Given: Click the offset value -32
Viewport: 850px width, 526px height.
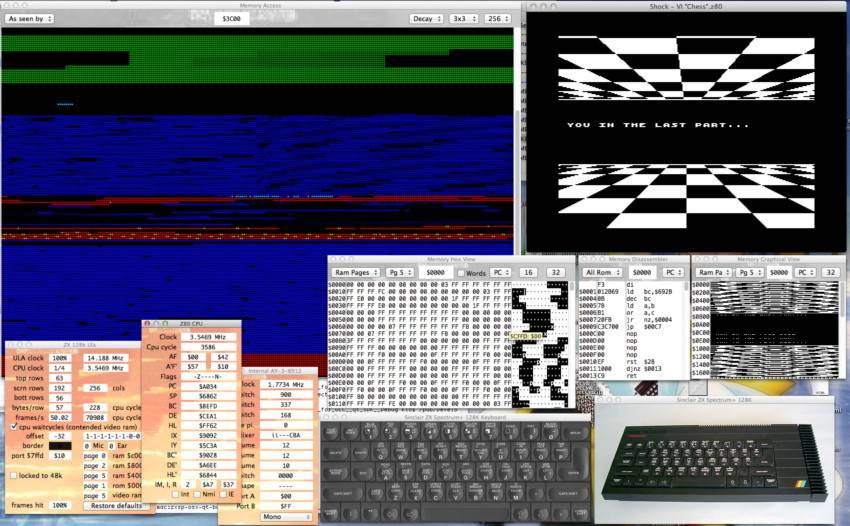Looking at the screenshot, I should tap(60, 436).
